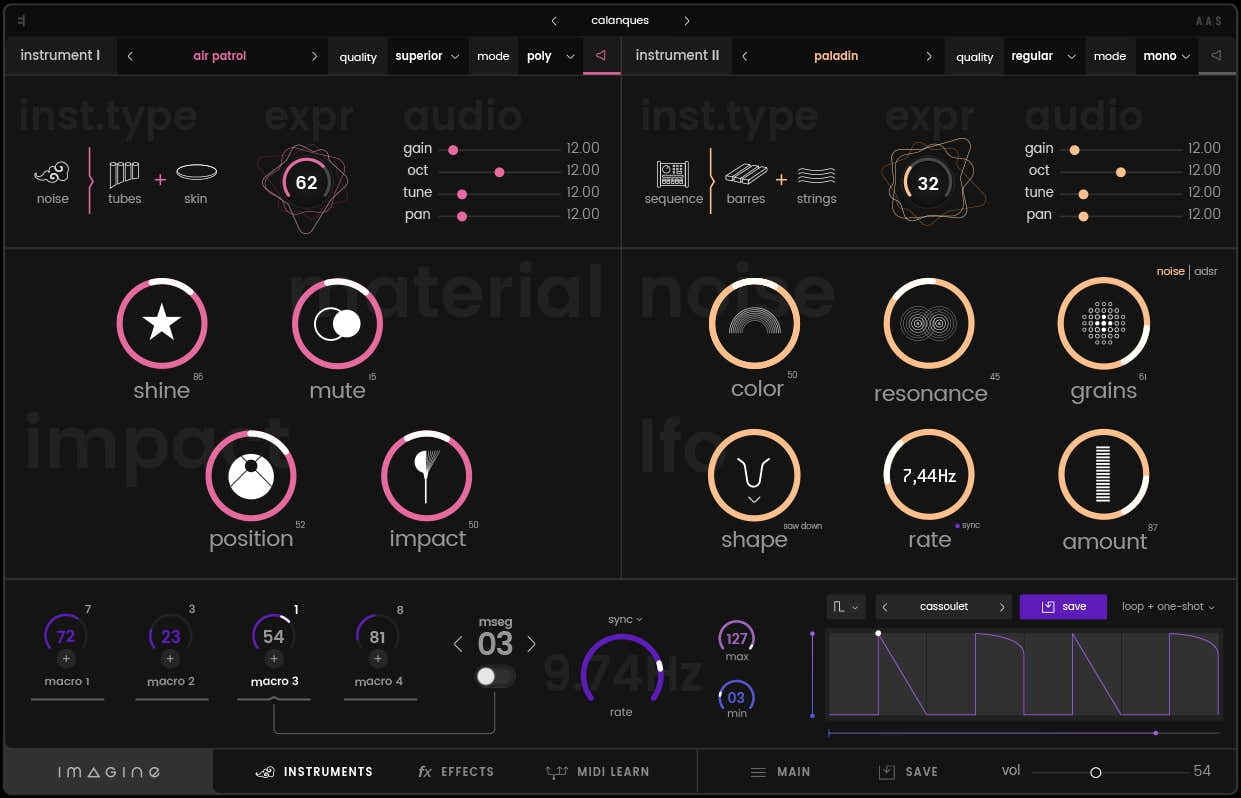The width and height of the screenshot is (1241, 798).
Task: Click the LFO rate 7,44Hz knob
Action: coord(929,476)
